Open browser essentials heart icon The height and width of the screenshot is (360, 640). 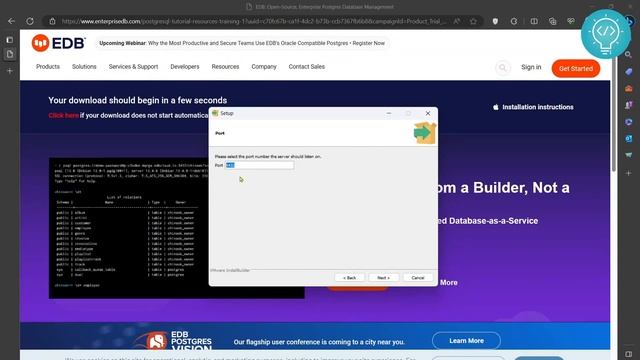point(571,21)
